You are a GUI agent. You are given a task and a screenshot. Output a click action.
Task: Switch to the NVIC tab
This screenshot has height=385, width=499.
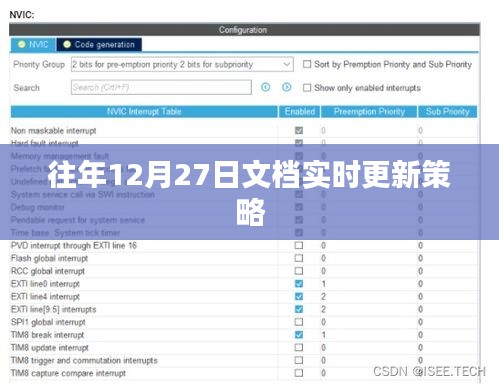click(33, 44)
